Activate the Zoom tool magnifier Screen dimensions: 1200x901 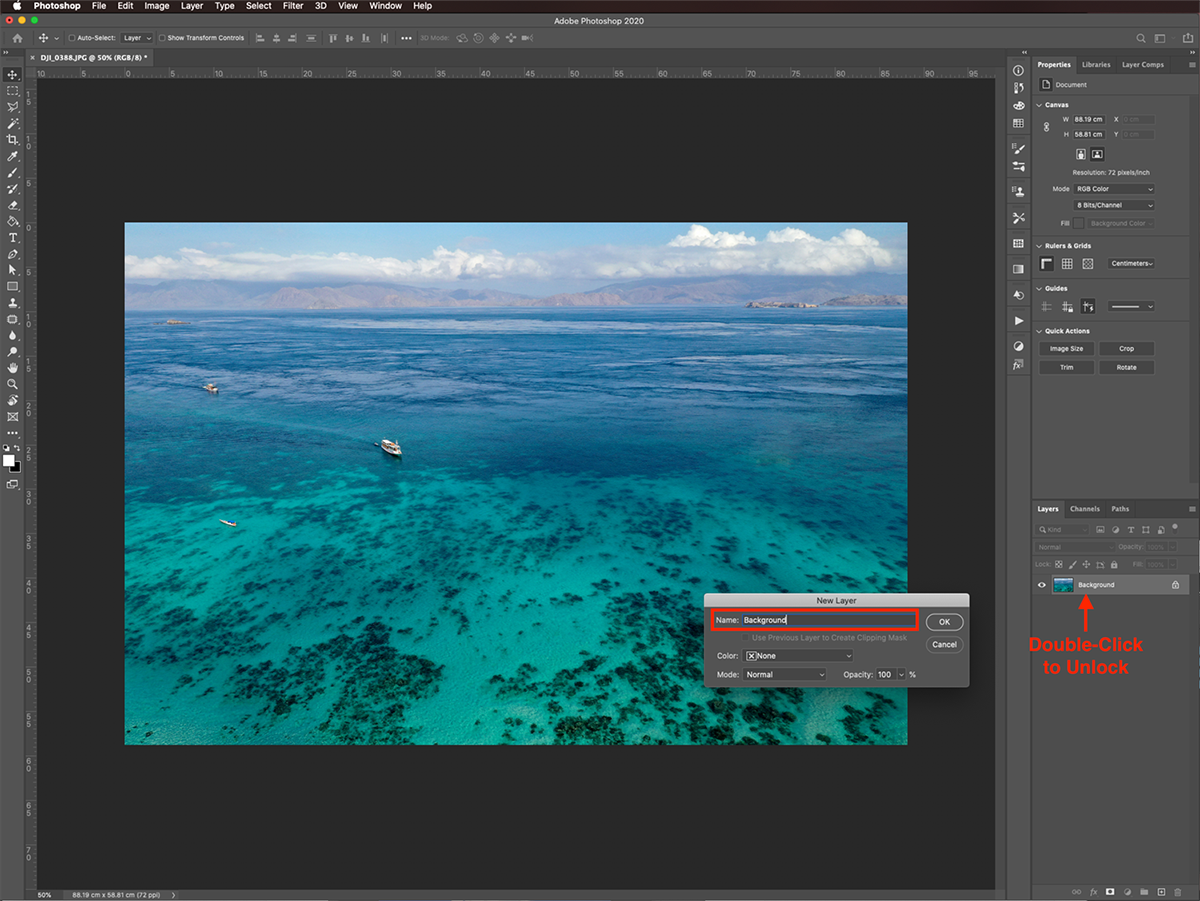click(x=13, y=384)
